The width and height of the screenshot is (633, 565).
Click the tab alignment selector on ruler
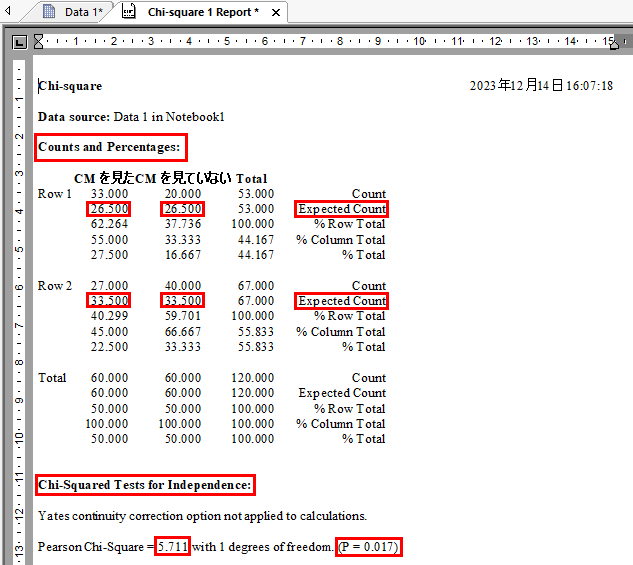pos(19,42)
